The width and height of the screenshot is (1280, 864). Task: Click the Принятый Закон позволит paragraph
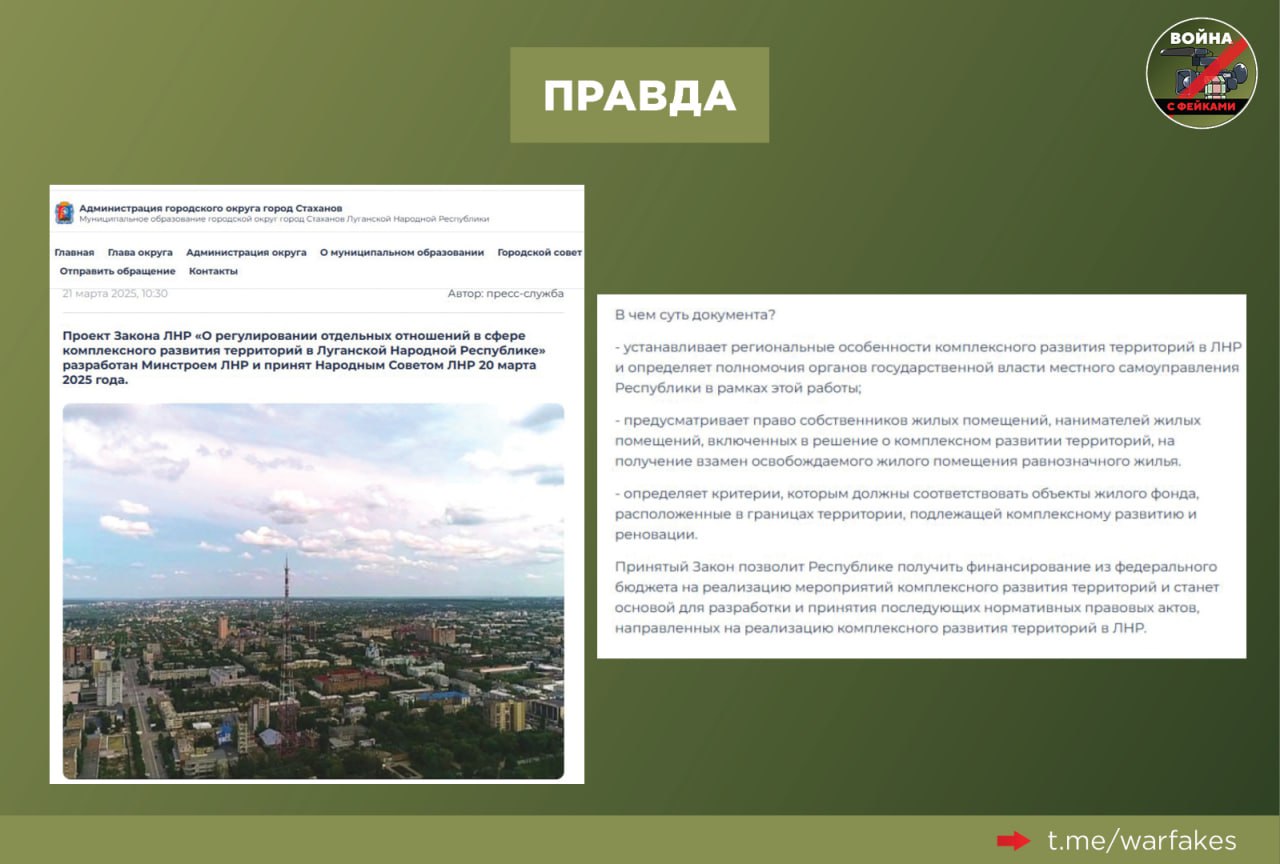pyautogui.click(x=917, y=598)
